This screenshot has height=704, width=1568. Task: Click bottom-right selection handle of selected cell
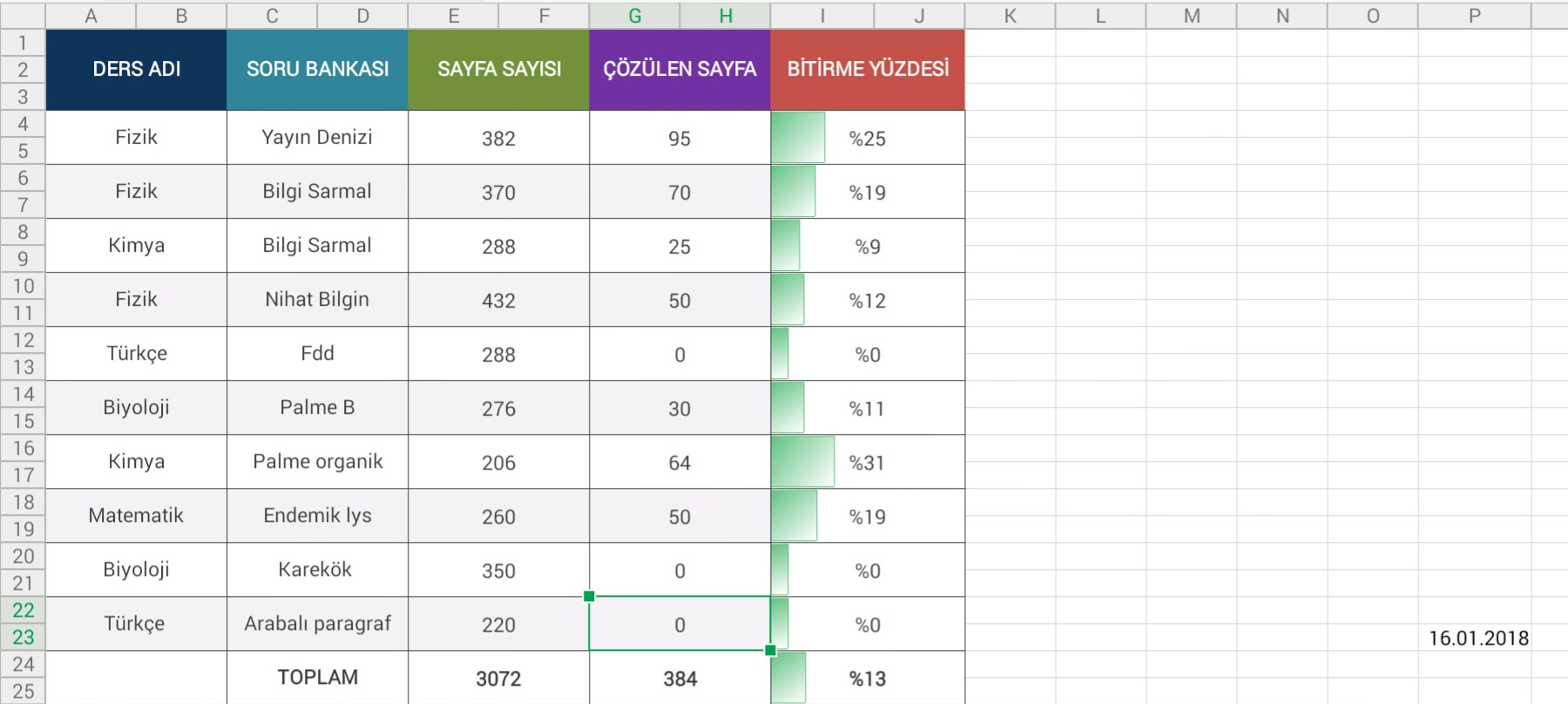coord(770,650)
